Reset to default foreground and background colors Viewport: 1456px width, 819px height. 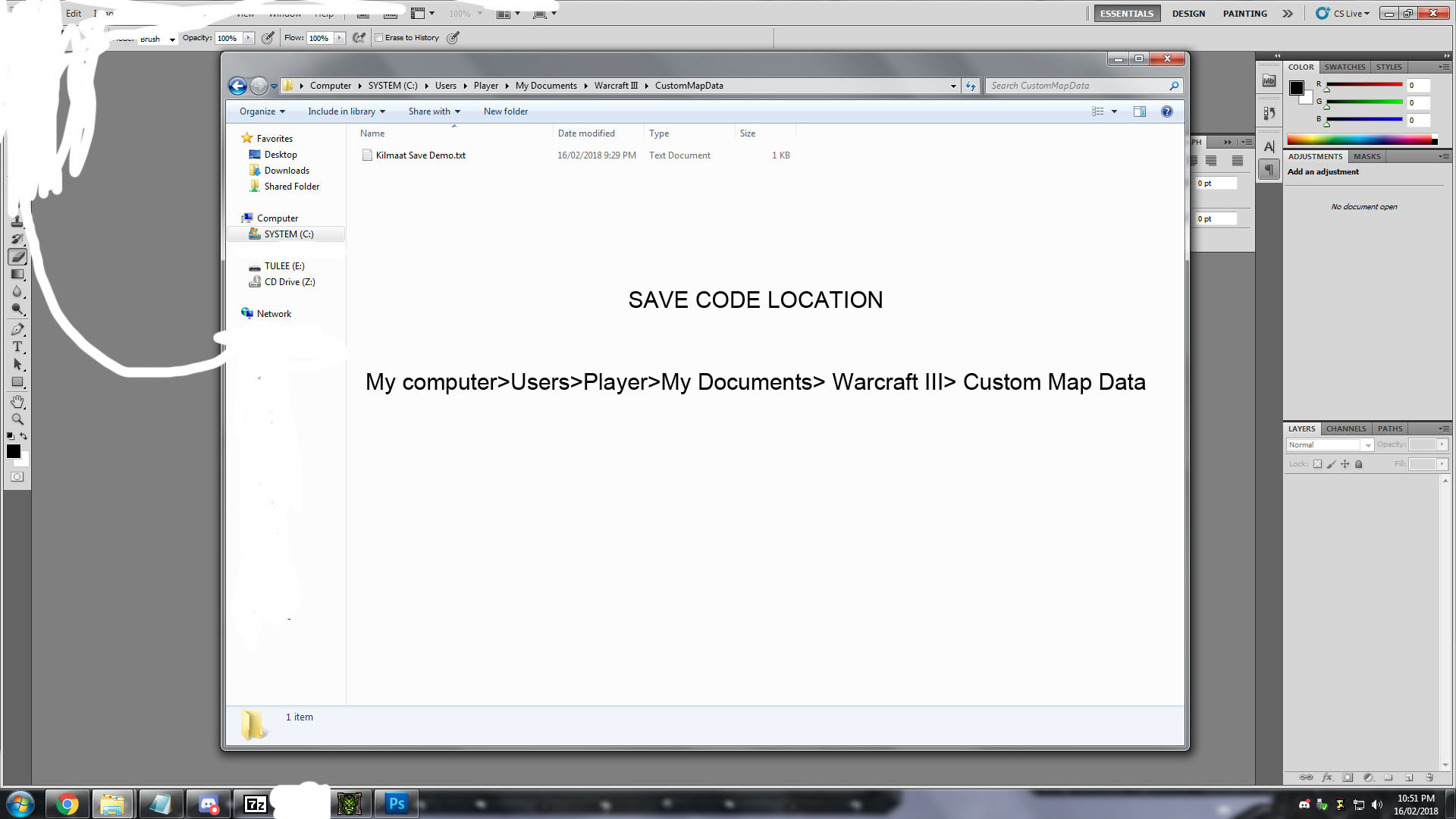pyautogui.click(x=11, y=436)
